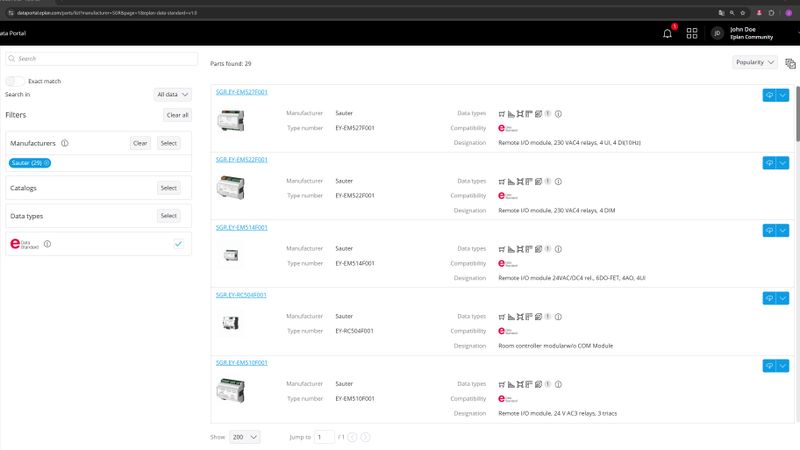This screenshot has height=450, width=800.
Task: Download part EY-EM527F001 via cloud button
Action: point(769,95)
